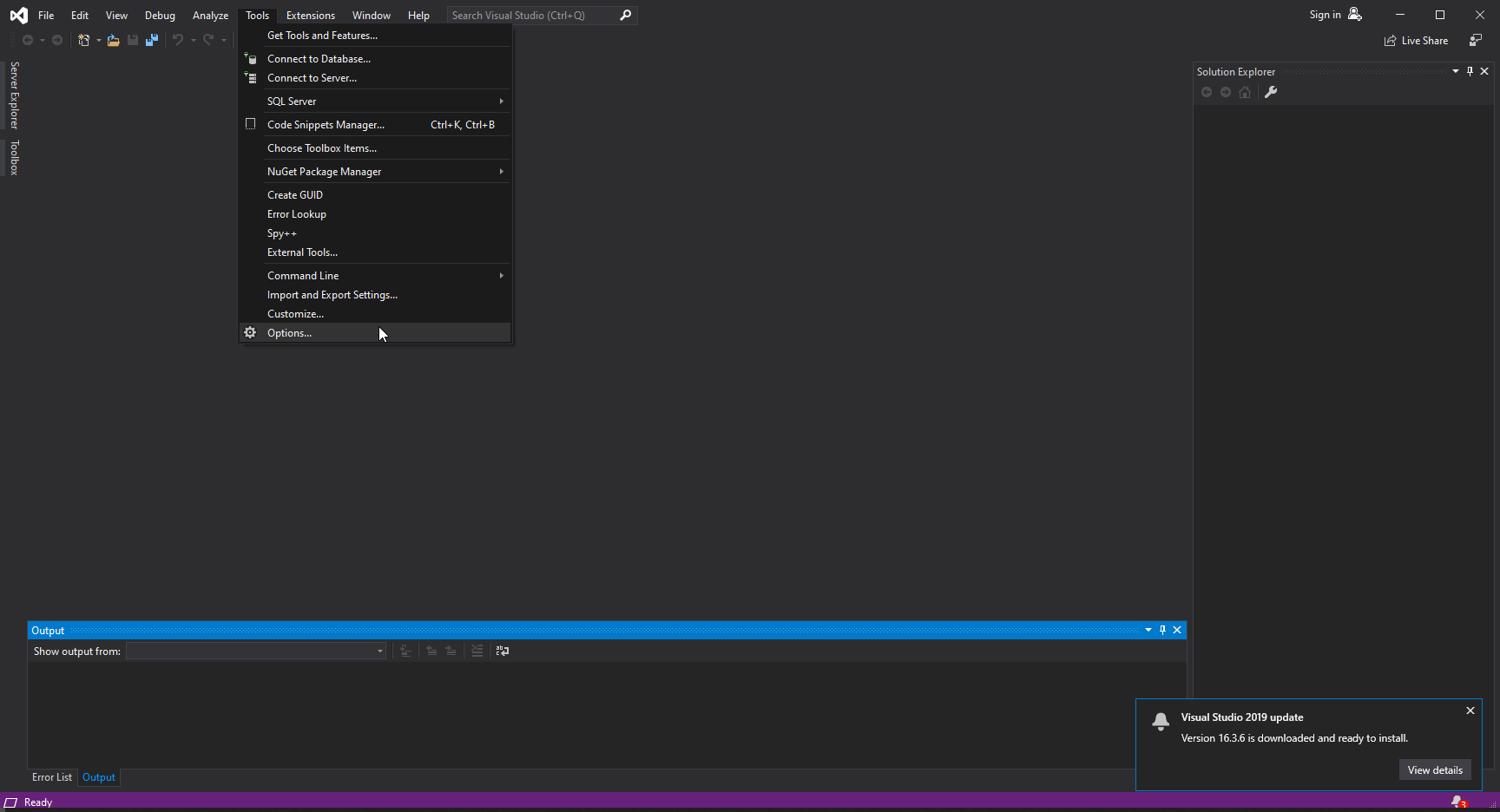Click the Save All toolbar icon
The height and width of the screenshot is (812, 1500).
[152, 40]
